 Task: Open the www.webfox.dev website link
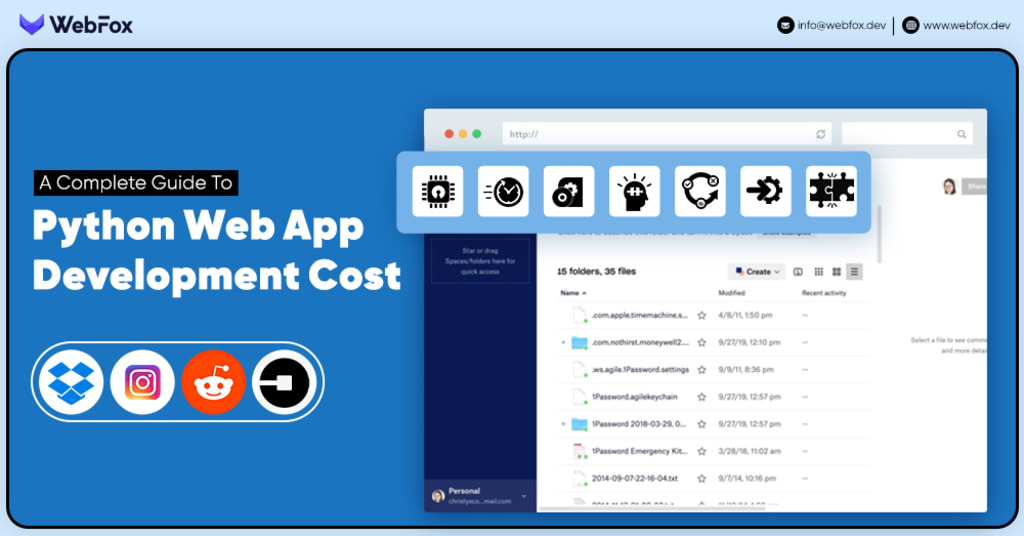(956, 25)
